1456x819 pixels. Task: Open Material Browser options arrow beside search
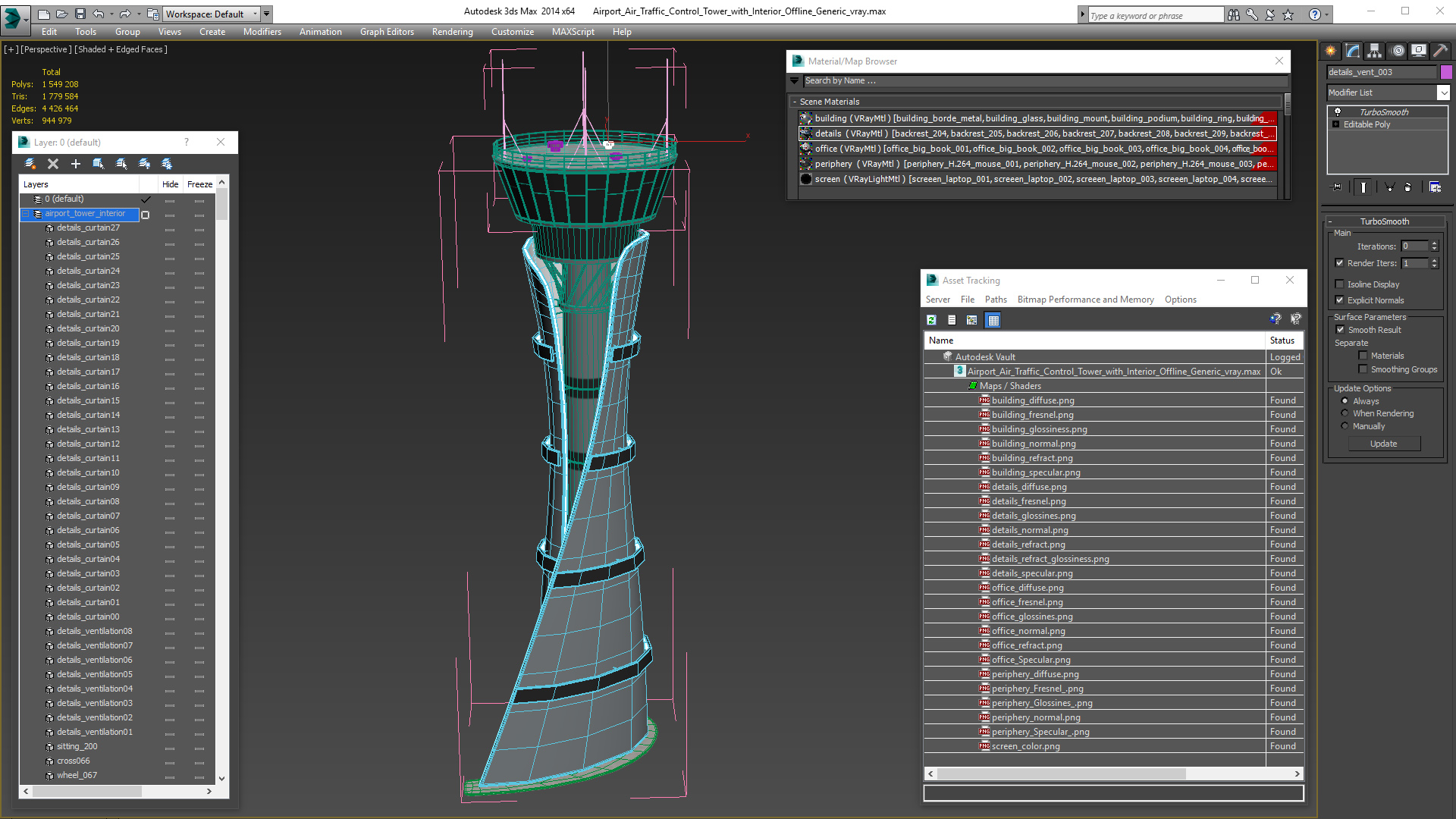click(x=795, y=81)
